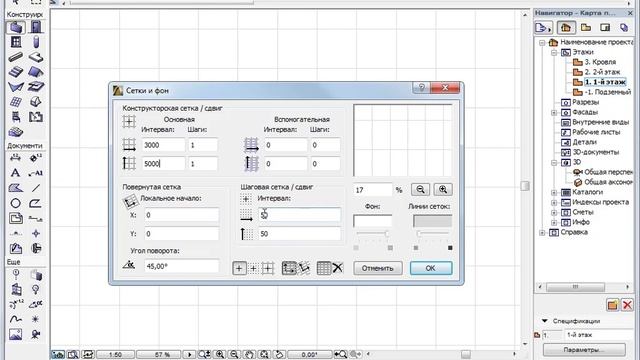Open Publisher Sets tab in Navigator

624,27
